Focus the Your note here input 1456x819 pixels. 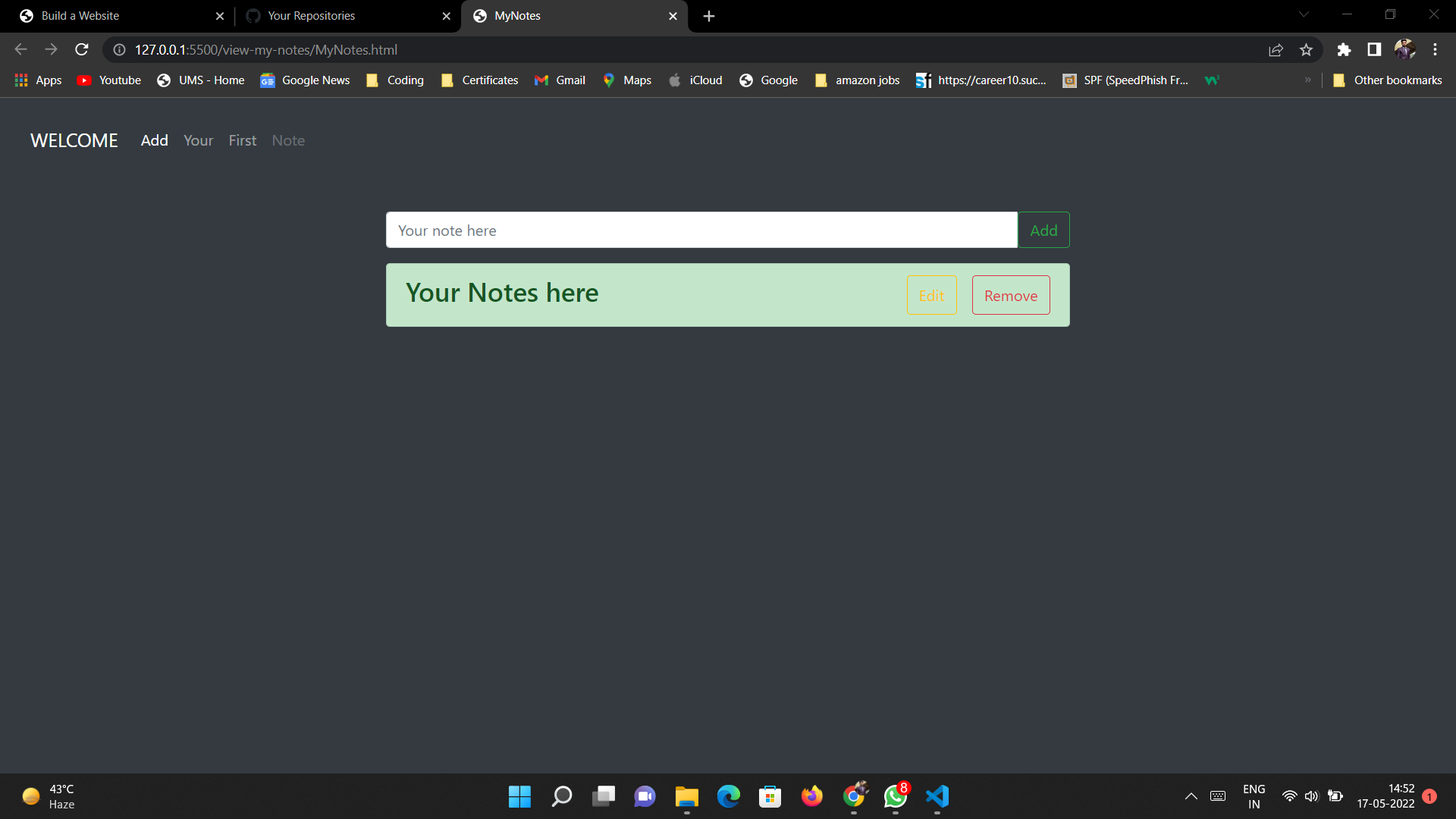pos(701,230)
